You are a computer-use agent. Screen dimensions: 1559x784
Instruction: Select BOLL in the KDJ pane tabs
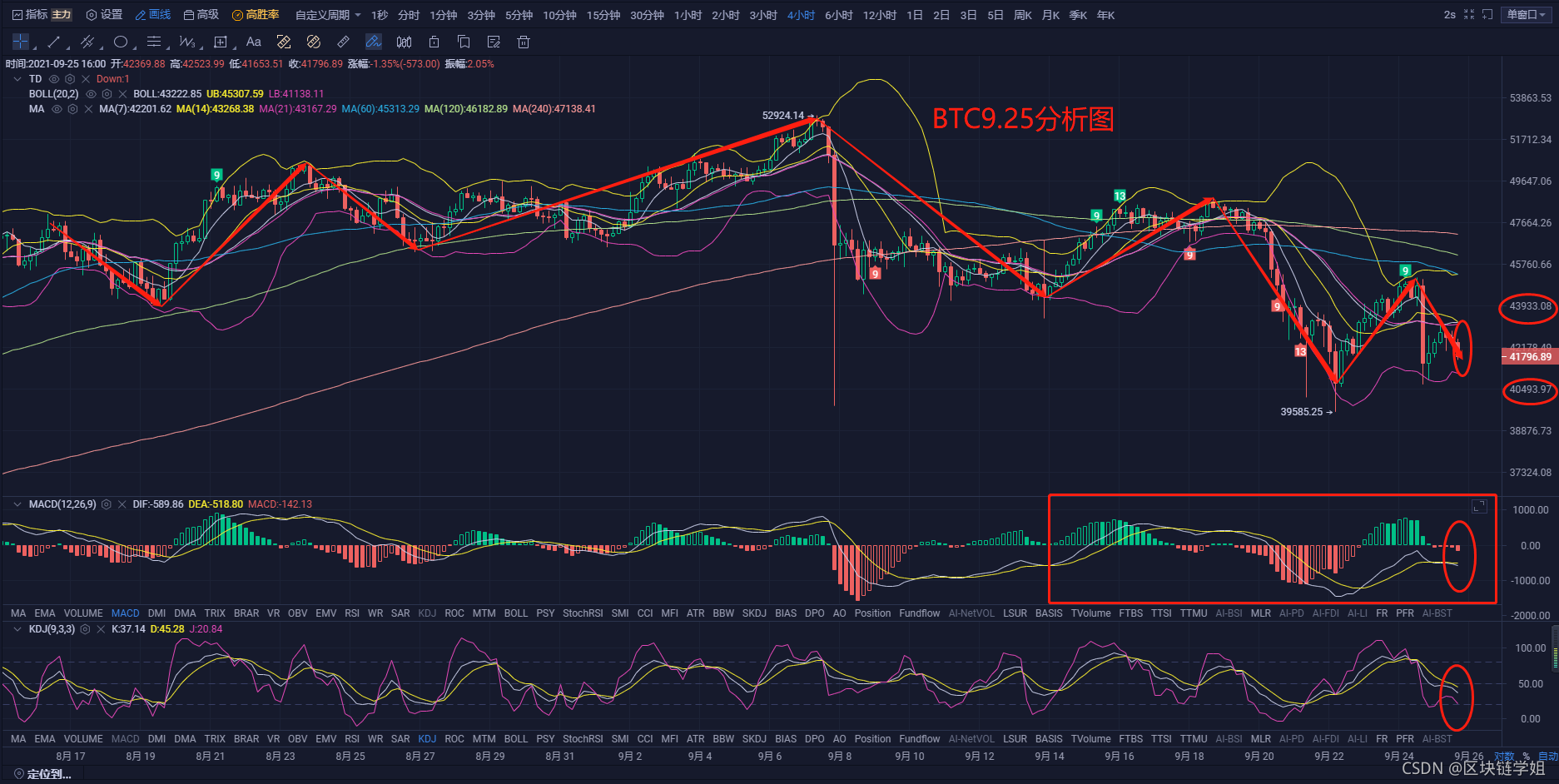pos(516,739)
